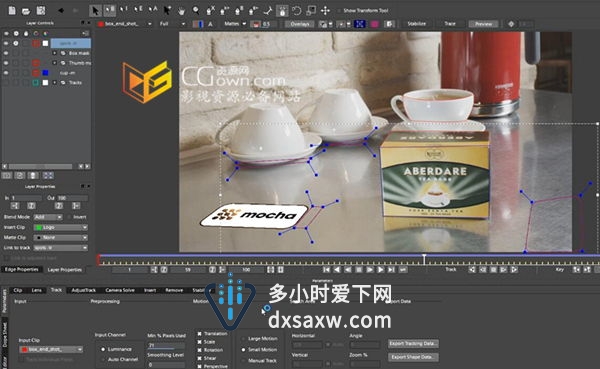Track forwards with the last Track button

[514, 270]
